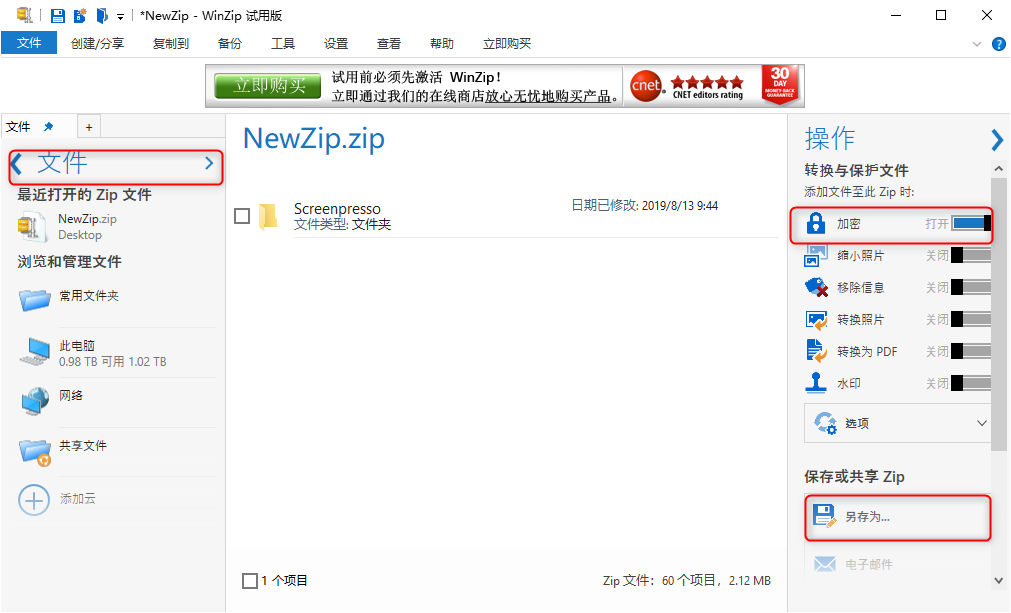Select the 文件 pane tab
The width and height of the screenshot is (1011, 613).
[x=18, y=127]
